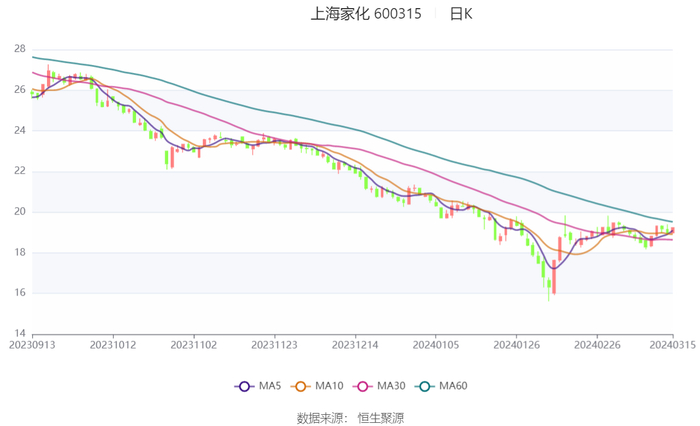Click the 20230913 date axis label

33,345
